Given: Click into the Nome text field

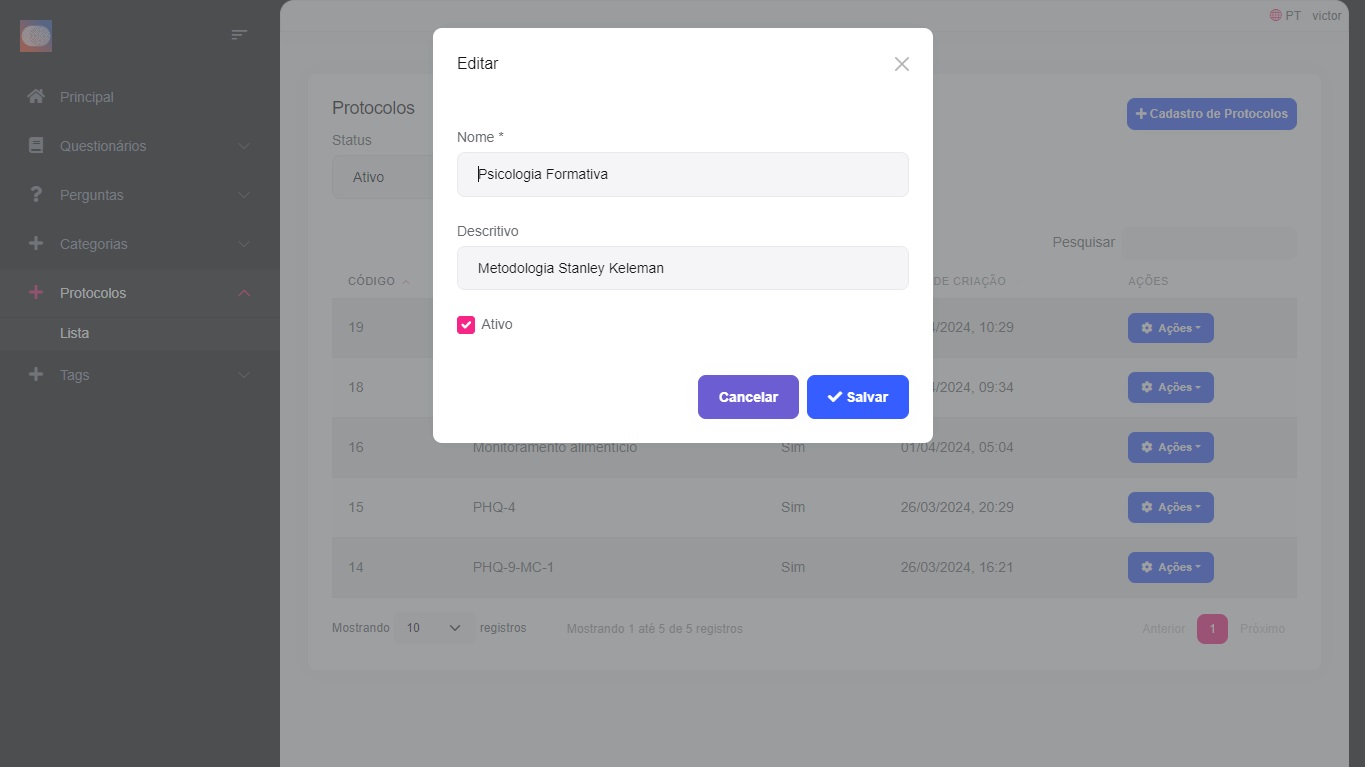Looking at the screenshot, I should 682,175.
